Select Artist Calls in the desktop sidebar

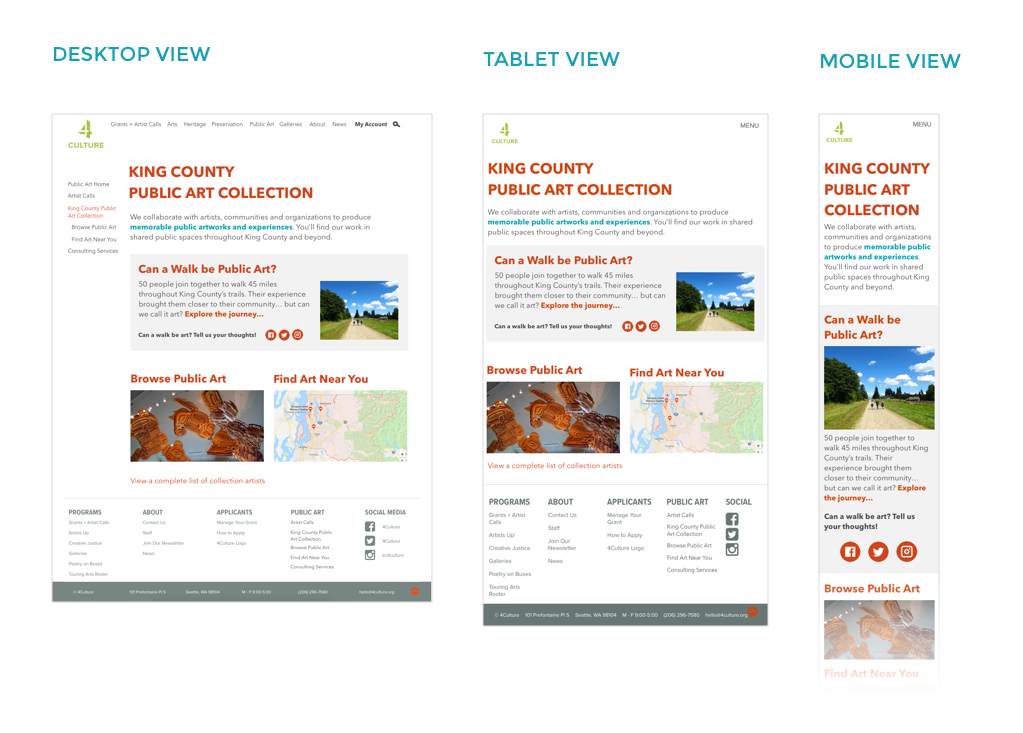pos(81,196)
